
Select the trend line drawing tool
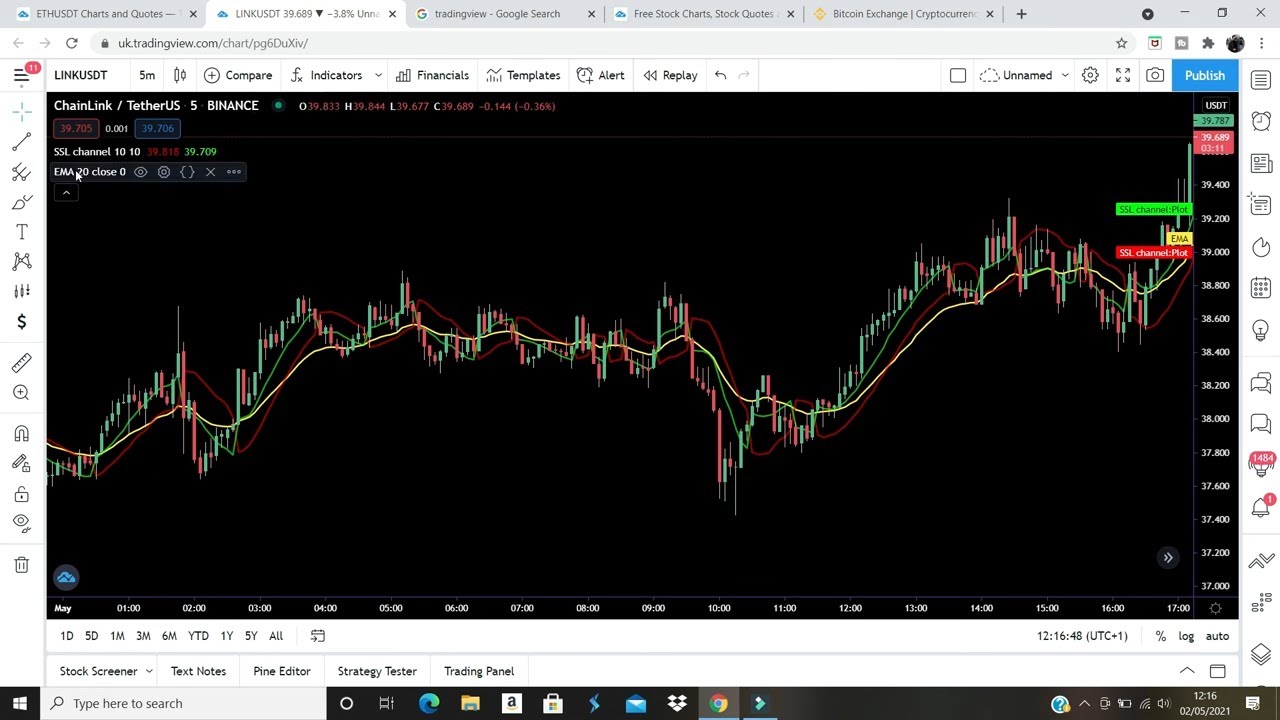(x=21, y=142)
